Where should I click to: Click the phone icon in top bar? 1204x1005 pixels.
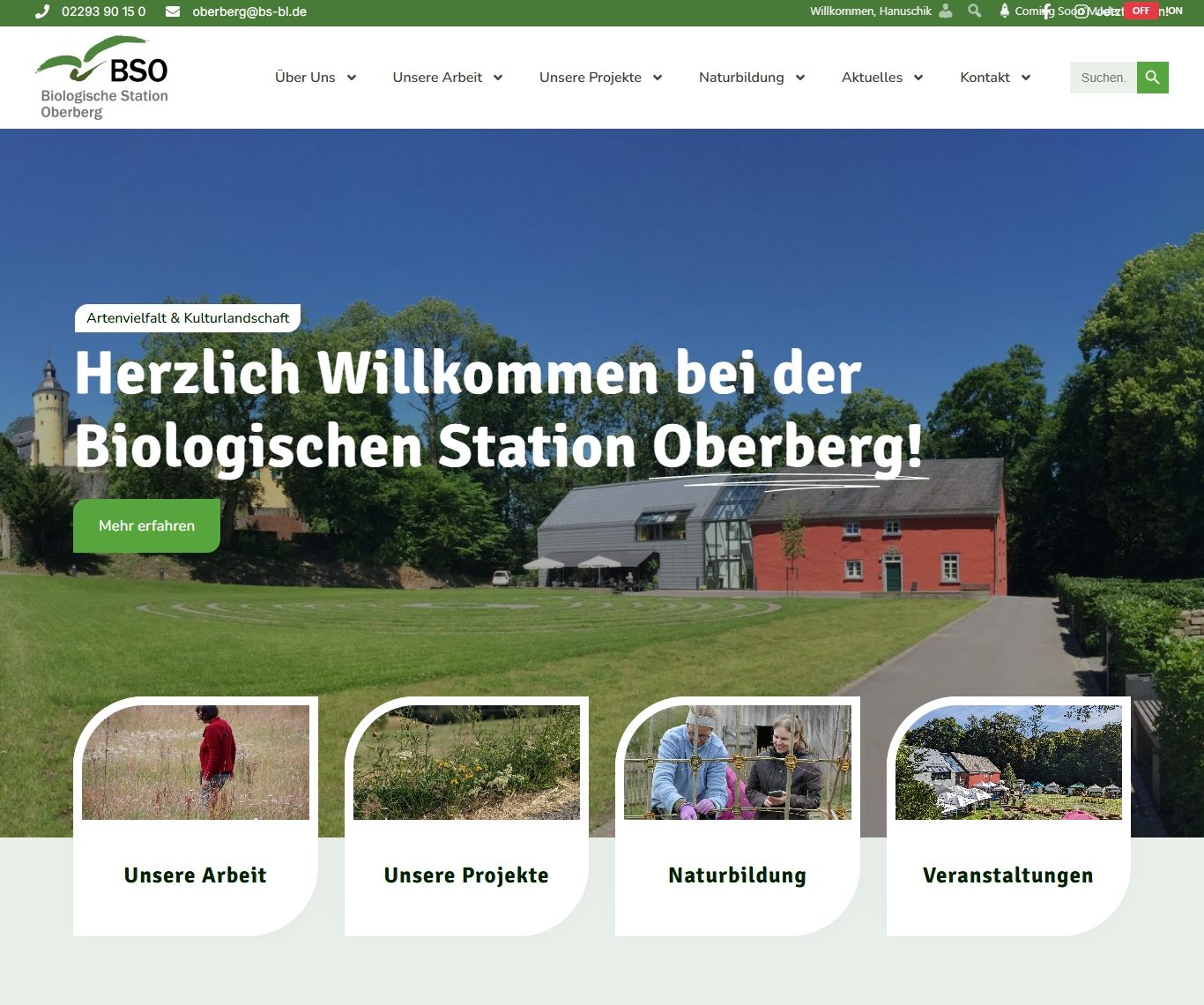(42, 11)
